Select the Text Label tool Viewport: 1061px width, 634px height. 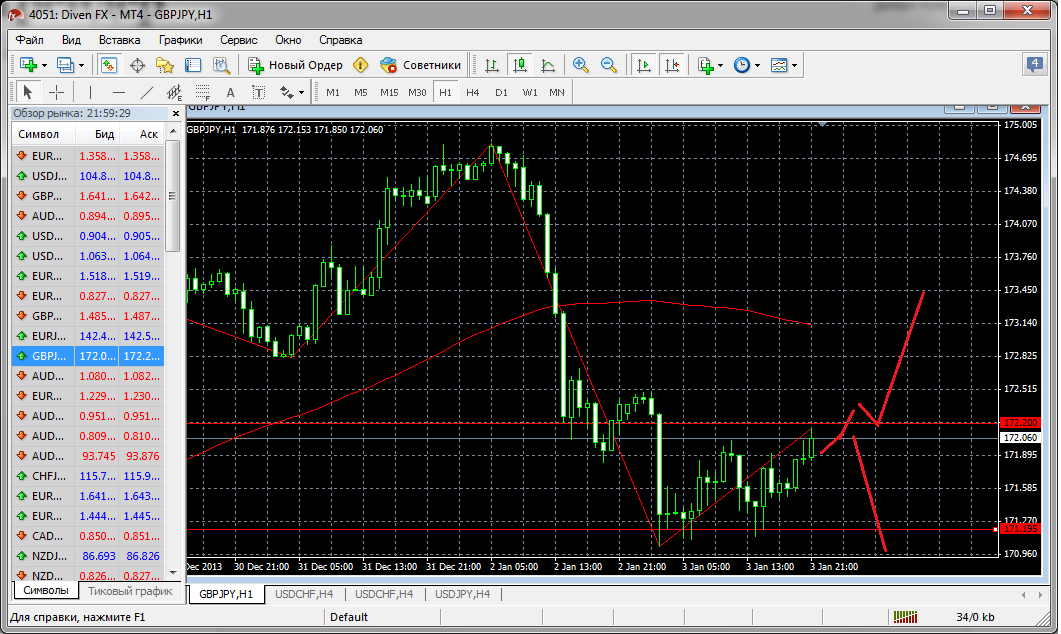click(258, 92)
